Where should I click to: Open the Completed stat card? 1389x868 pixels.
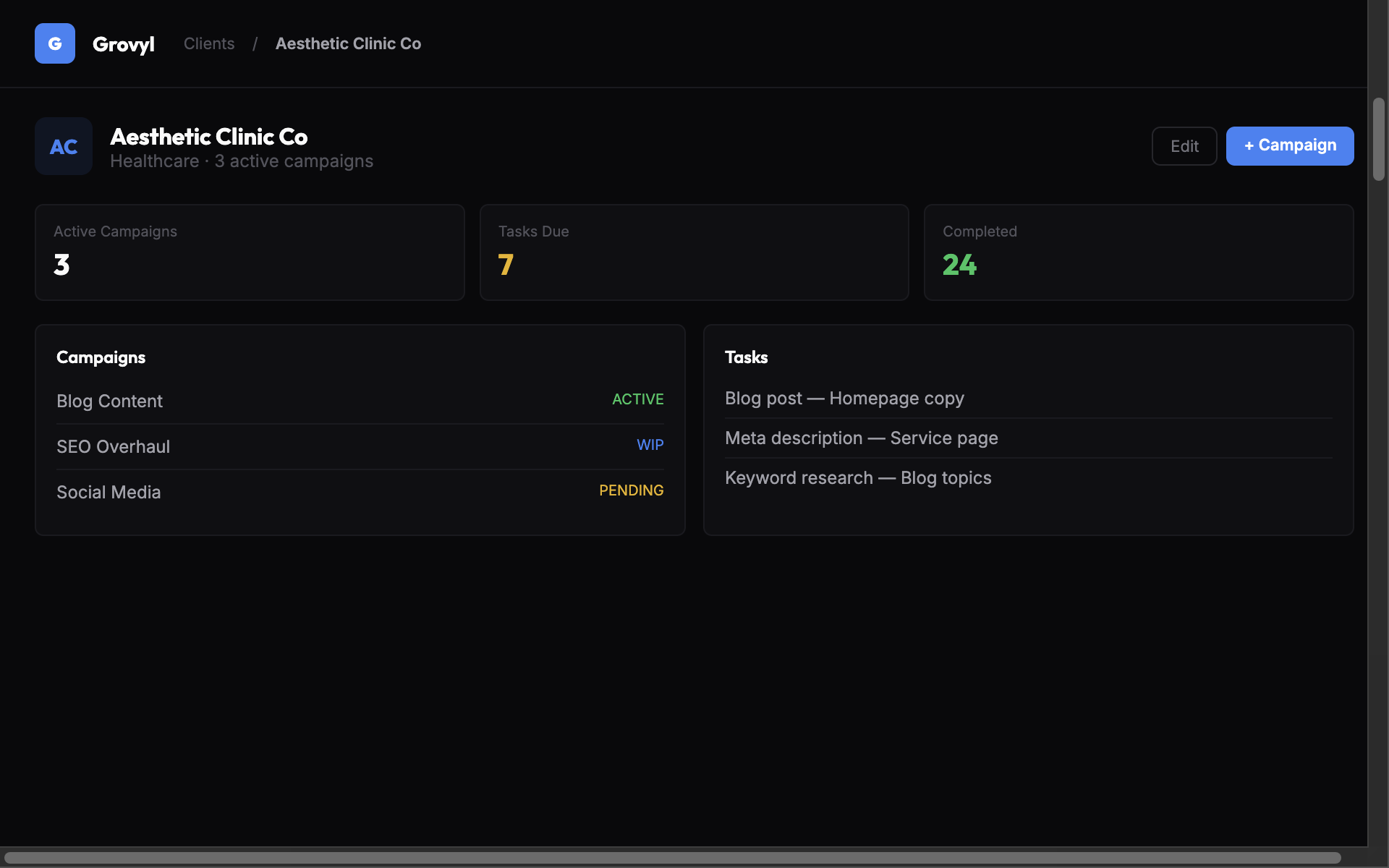coord(1139,252)
